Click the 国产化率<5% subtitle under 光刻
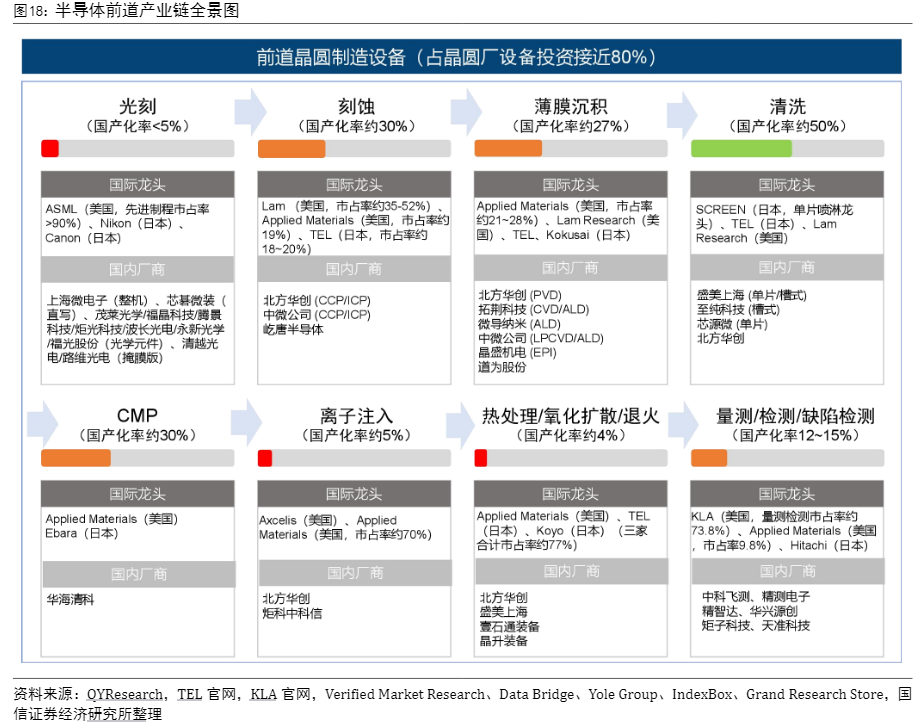Viewport: 922px width, 728px height. [138, 126]
